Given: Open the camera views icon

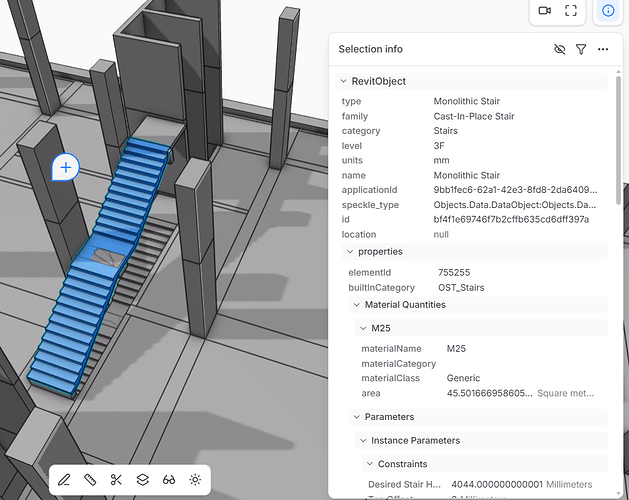Looking at the screenshot, I should tap(544, 10).
